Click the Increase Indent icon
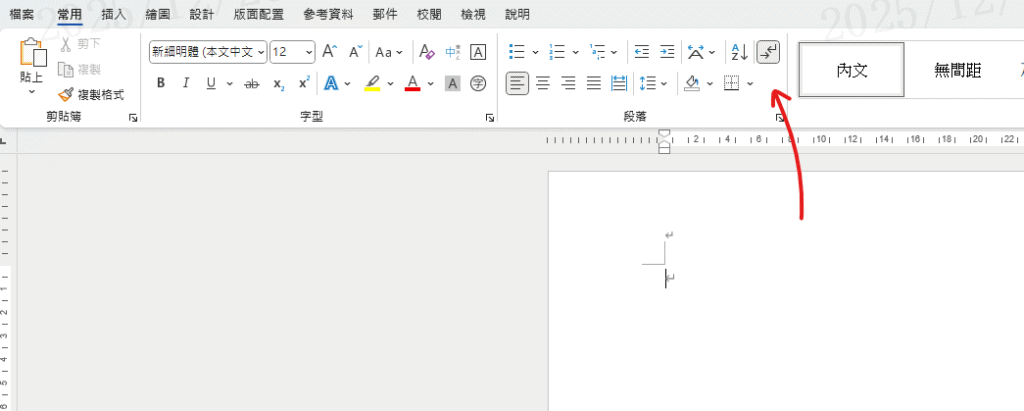This screenshot has width=1024, height=411. point(667,51)
